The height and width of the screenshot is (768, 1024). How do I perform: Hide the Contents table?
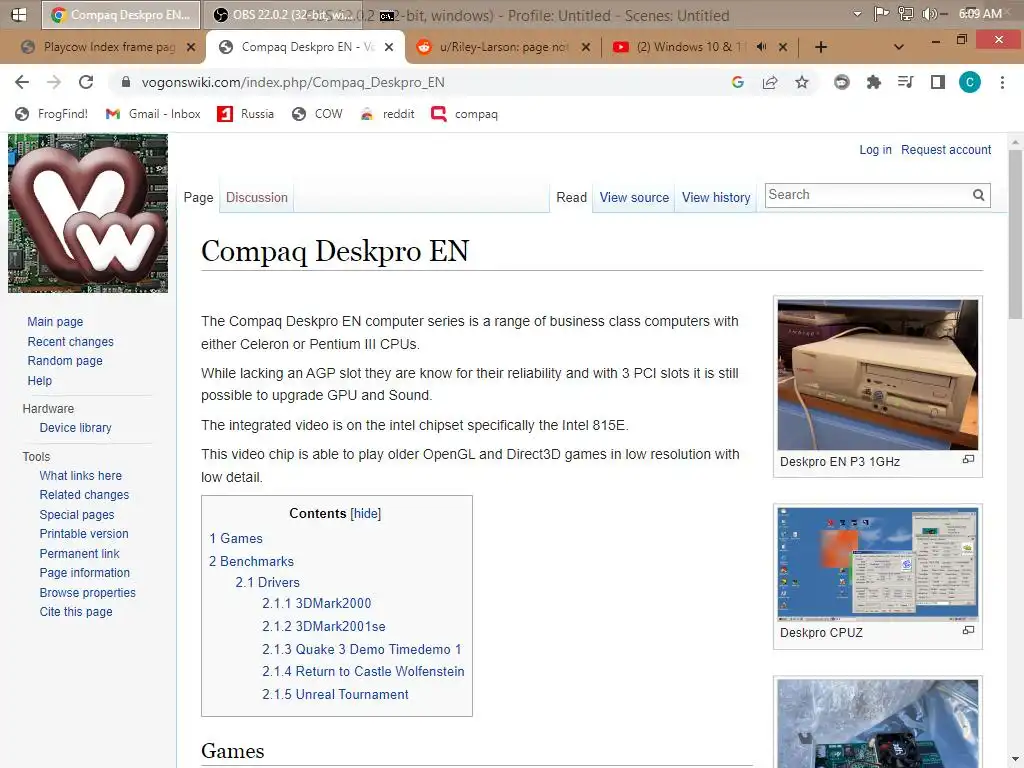click(366, 513)
